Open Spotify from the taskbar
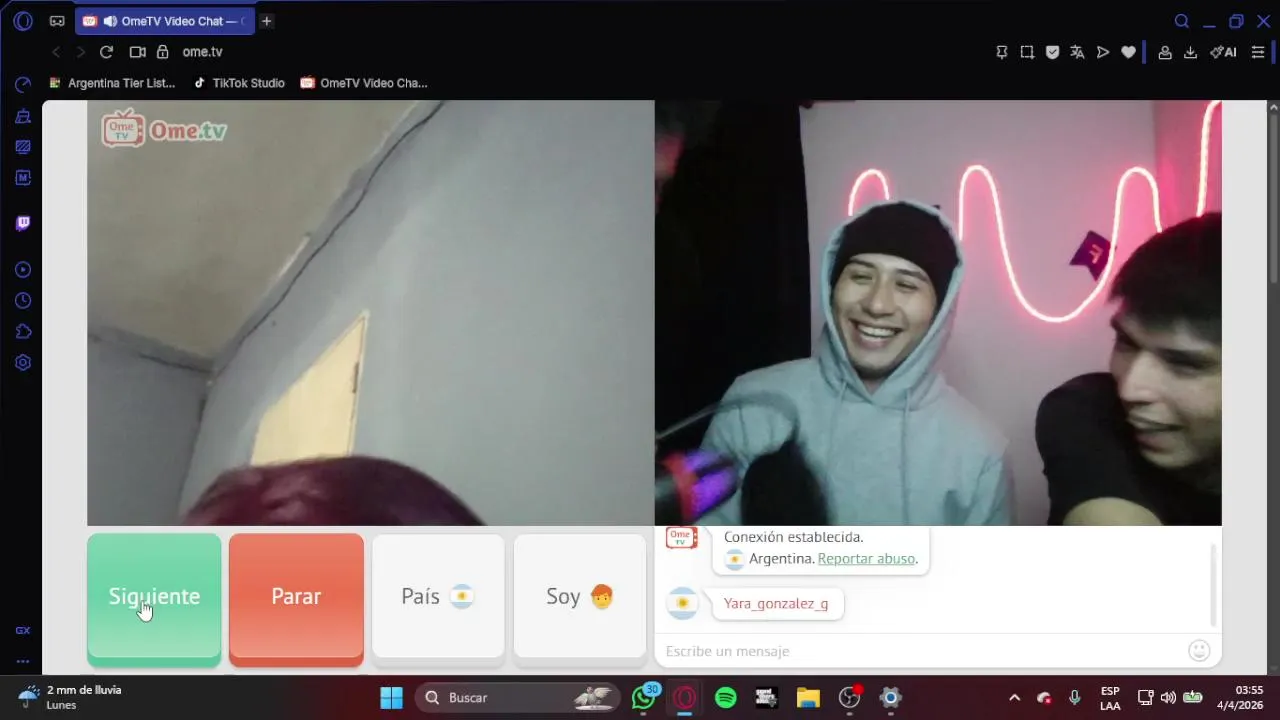 [x=726, y=697]
